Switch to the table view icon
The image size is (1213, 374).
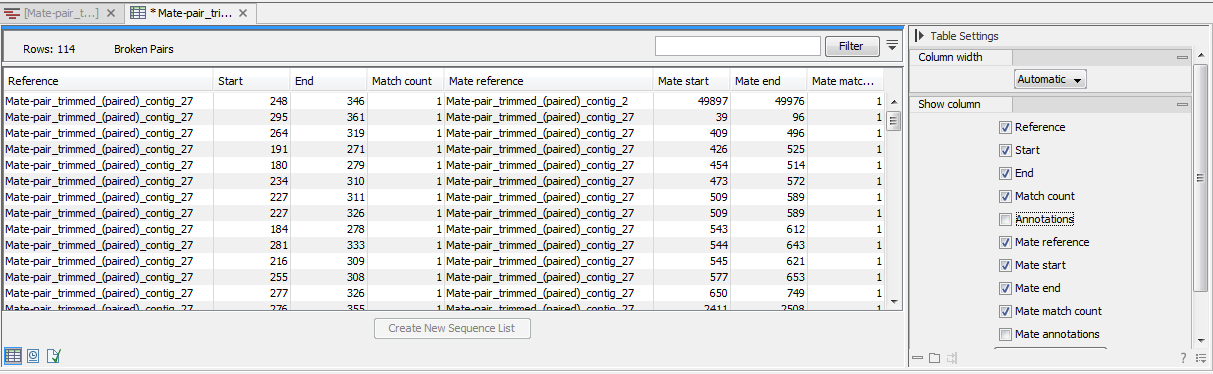13,355
